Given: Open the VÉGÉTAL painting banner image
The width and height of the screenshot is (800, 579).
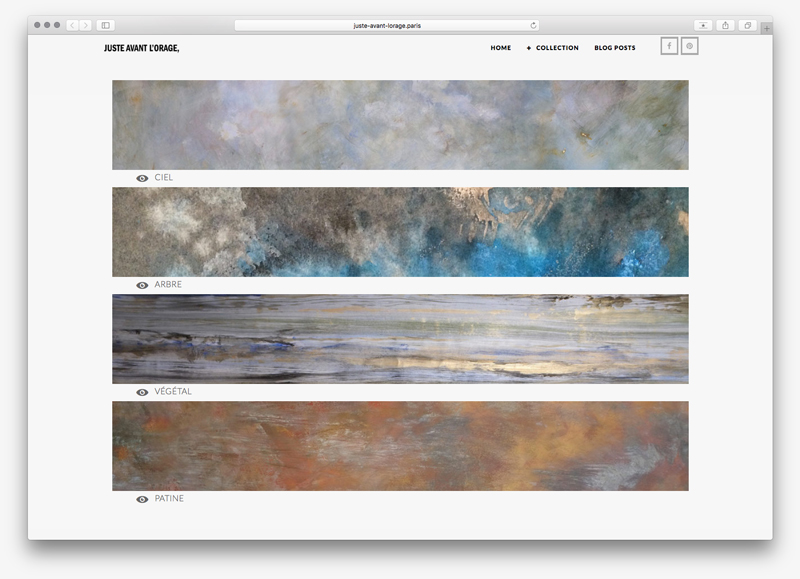Looking at the screenshot, I should [x=401, y=339].
